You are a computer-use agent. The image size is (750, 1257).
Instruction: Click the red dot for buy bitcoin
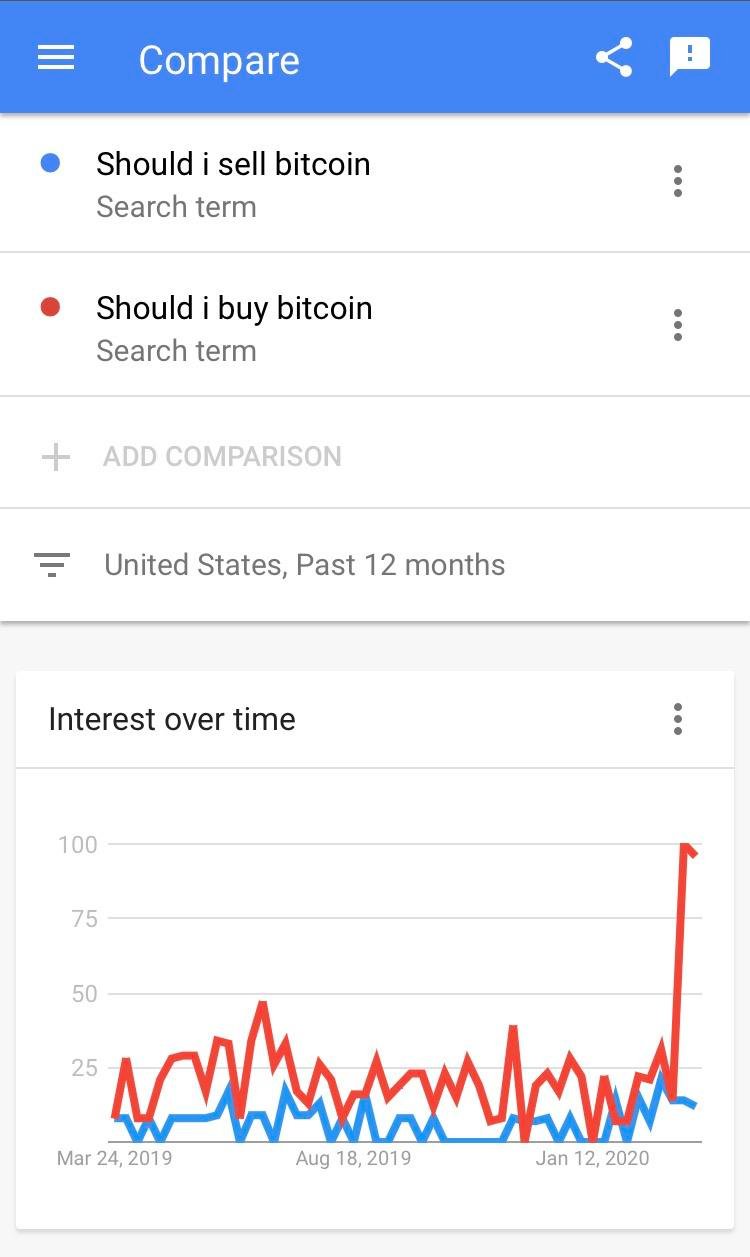[x=50, y=307]
